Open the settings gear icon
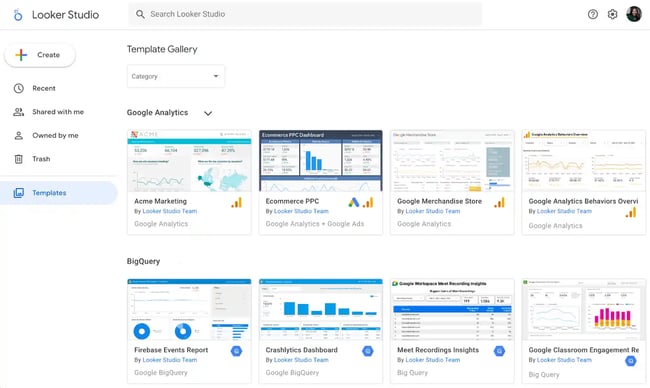650x388 pixels. click(612, 14)
